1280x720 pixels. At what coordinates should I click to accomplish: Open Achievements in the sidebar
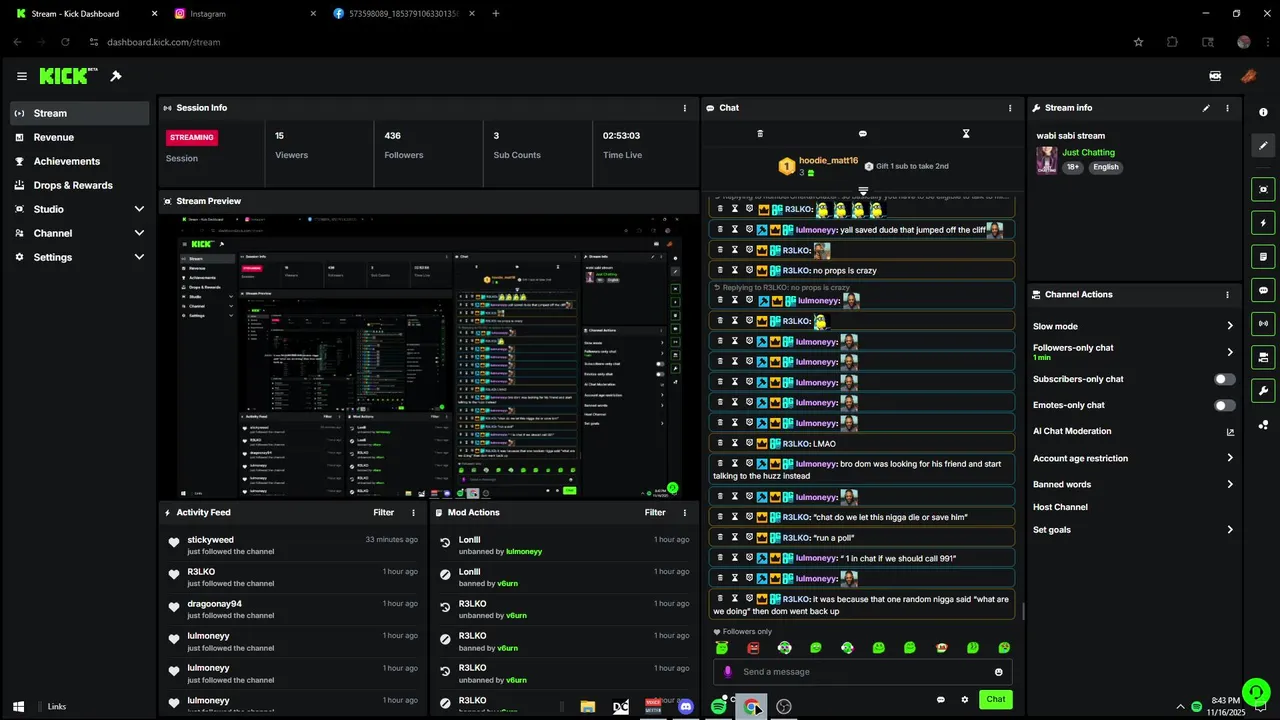[x=80, y=161]
